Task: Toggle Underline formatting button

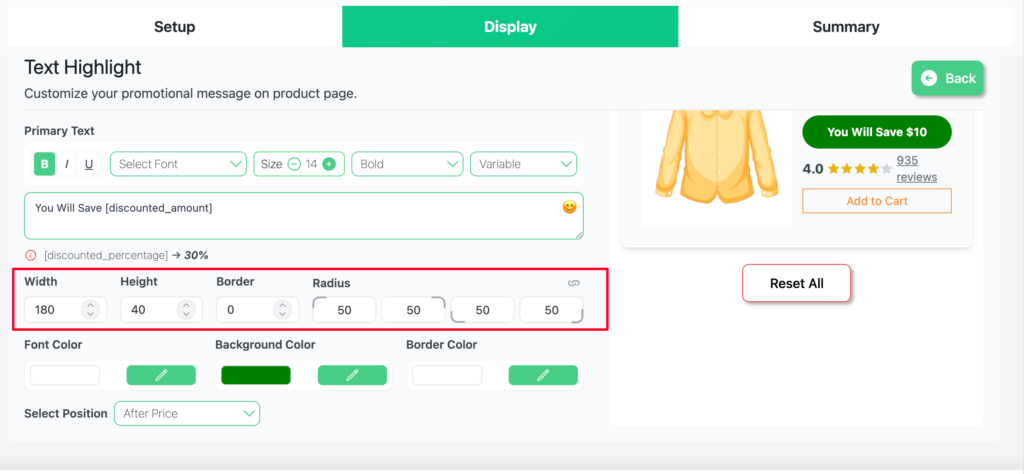Action: (89, 164)
